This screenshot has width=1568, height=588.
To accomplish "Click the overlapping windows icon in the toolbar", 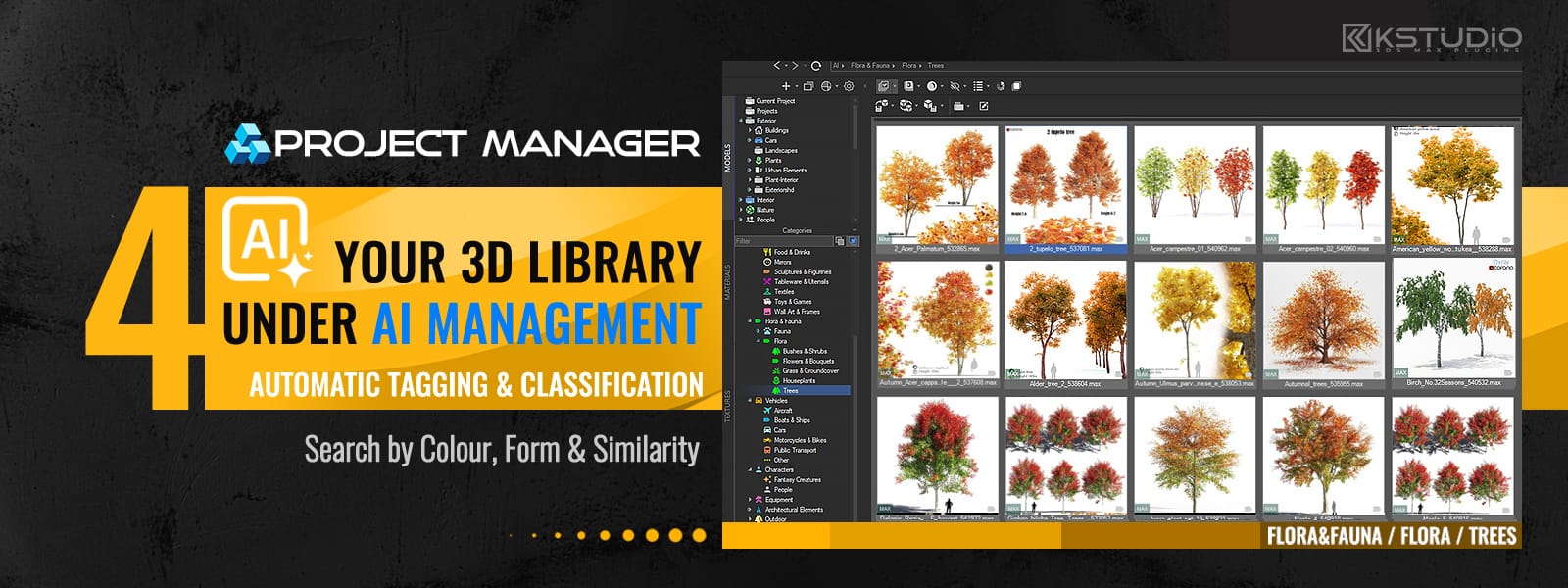I will 808,86.
